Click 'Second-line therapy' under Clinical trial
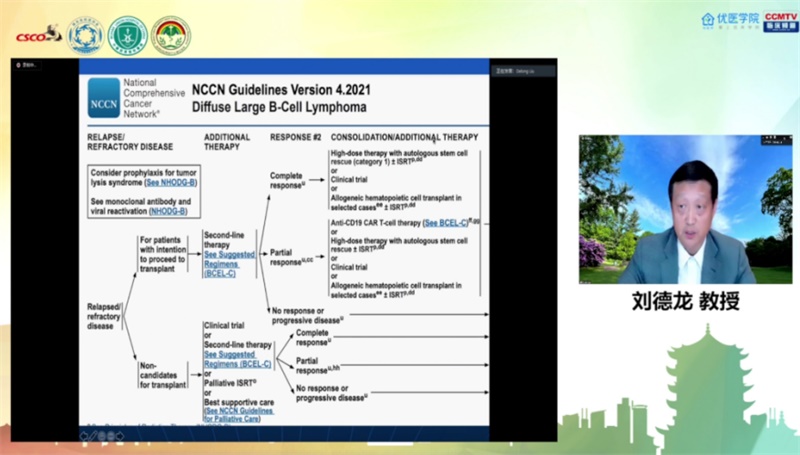Screen dimensions: 800x455 pyautogui.click(x=238, y=345)
